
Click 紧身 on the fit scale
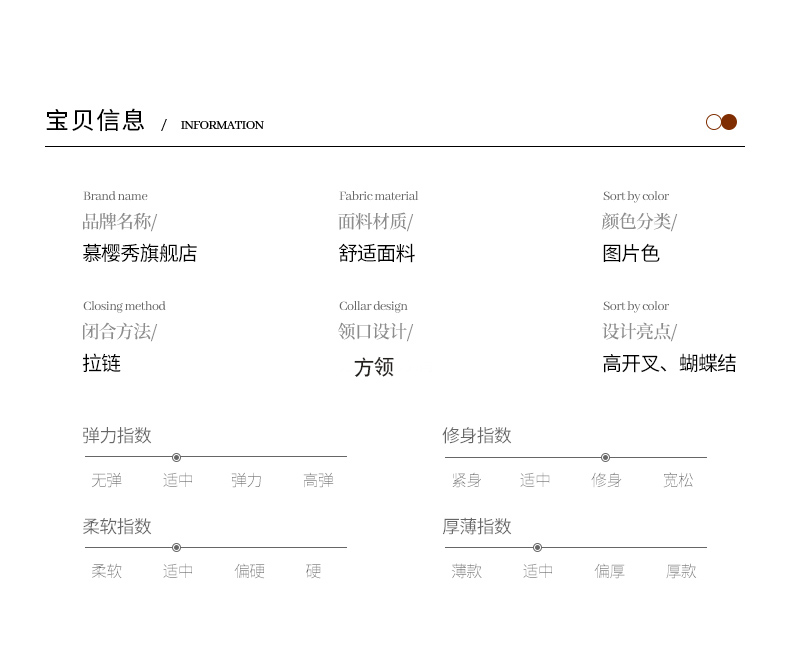tap(466, 480)
